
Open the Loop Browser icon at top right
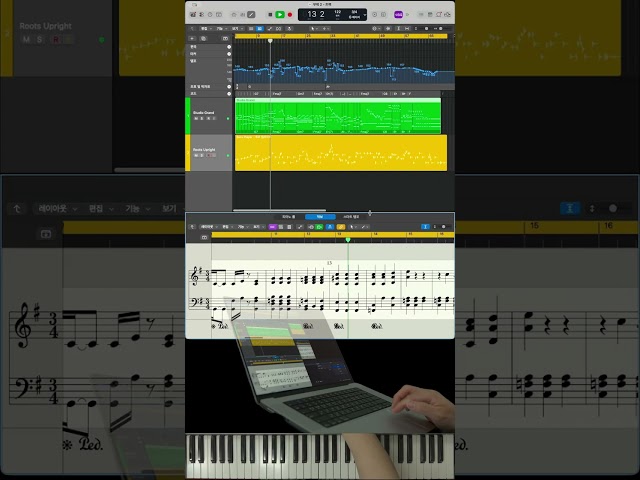click(x=439, y=15)
